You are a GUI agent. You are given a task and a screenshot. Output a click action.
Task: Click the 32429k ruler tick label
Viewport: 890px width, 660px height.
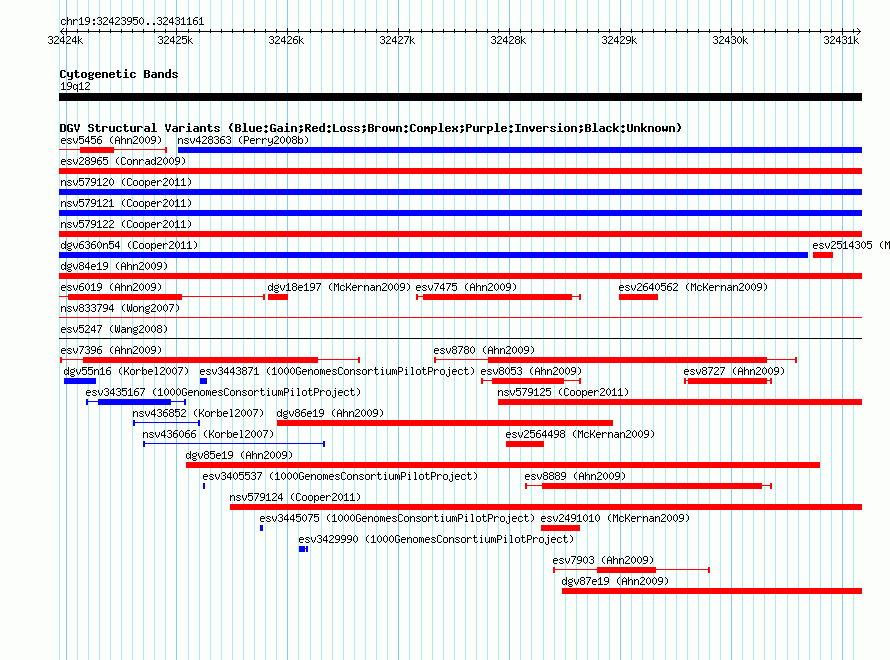click(x=619, y=40)
